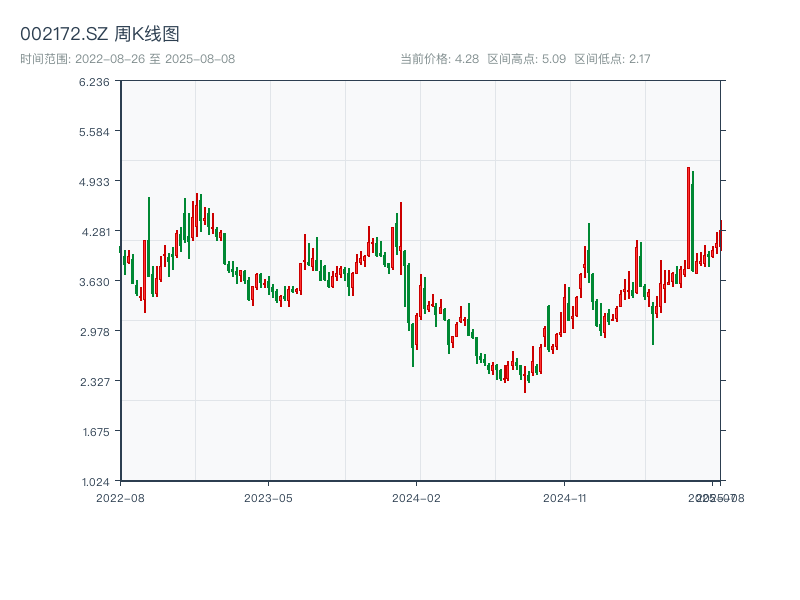Click the x-axis label 2022-08

point(120,498)
